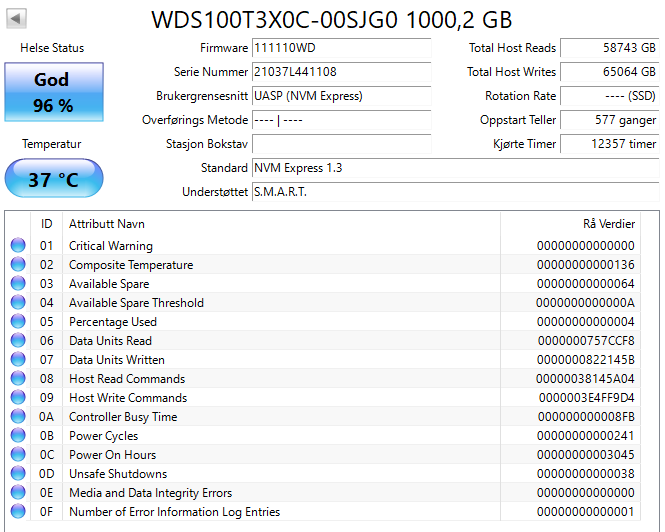Click the status icon beside Unsafe Shutdowns
The width and height of the screenshot is (665, 532).
point(18,474)
